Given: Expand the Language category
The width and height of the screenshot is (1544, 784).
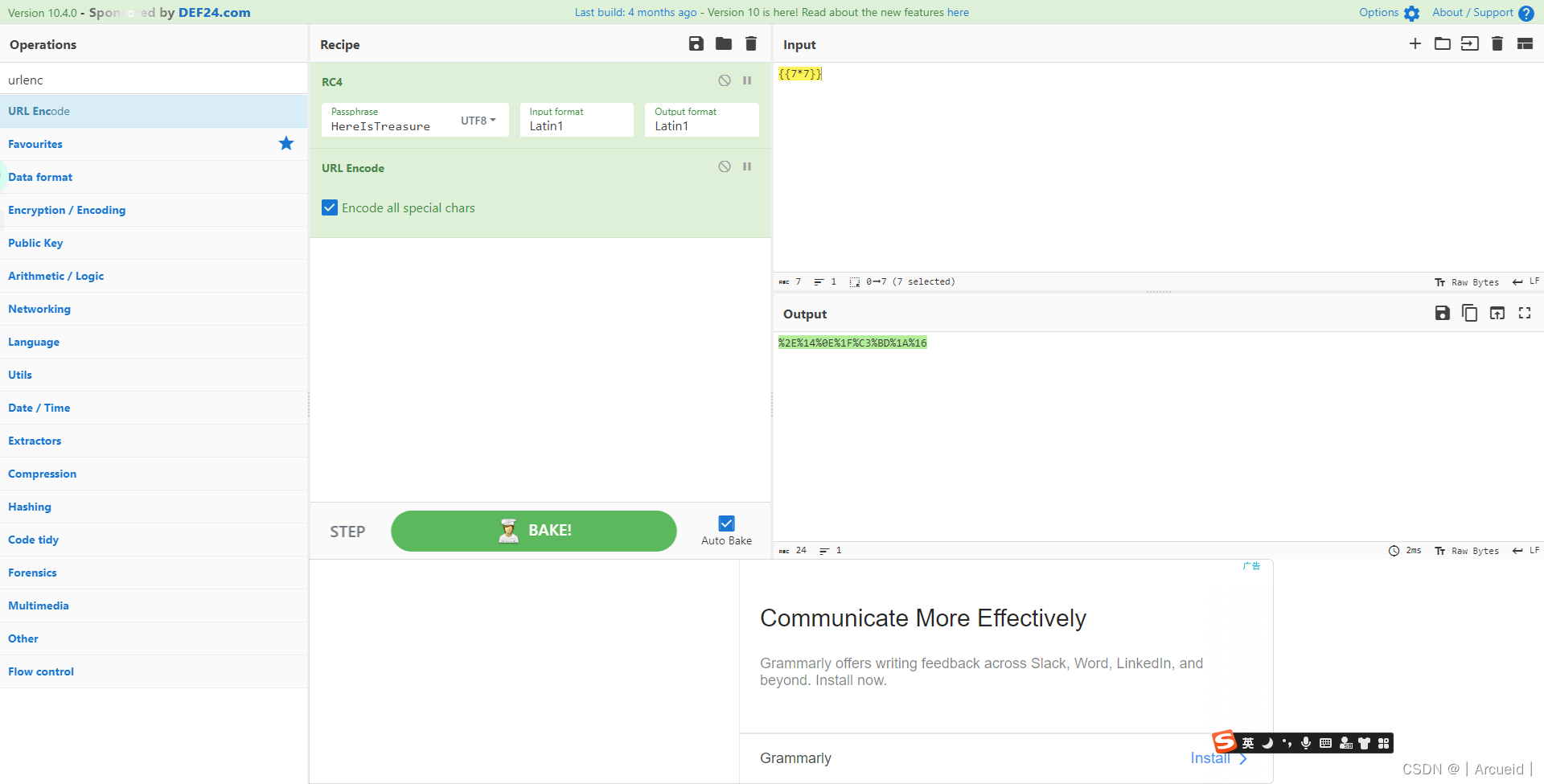Looking at the screenshot, I should pyautogui.click(x=154, y=342).
